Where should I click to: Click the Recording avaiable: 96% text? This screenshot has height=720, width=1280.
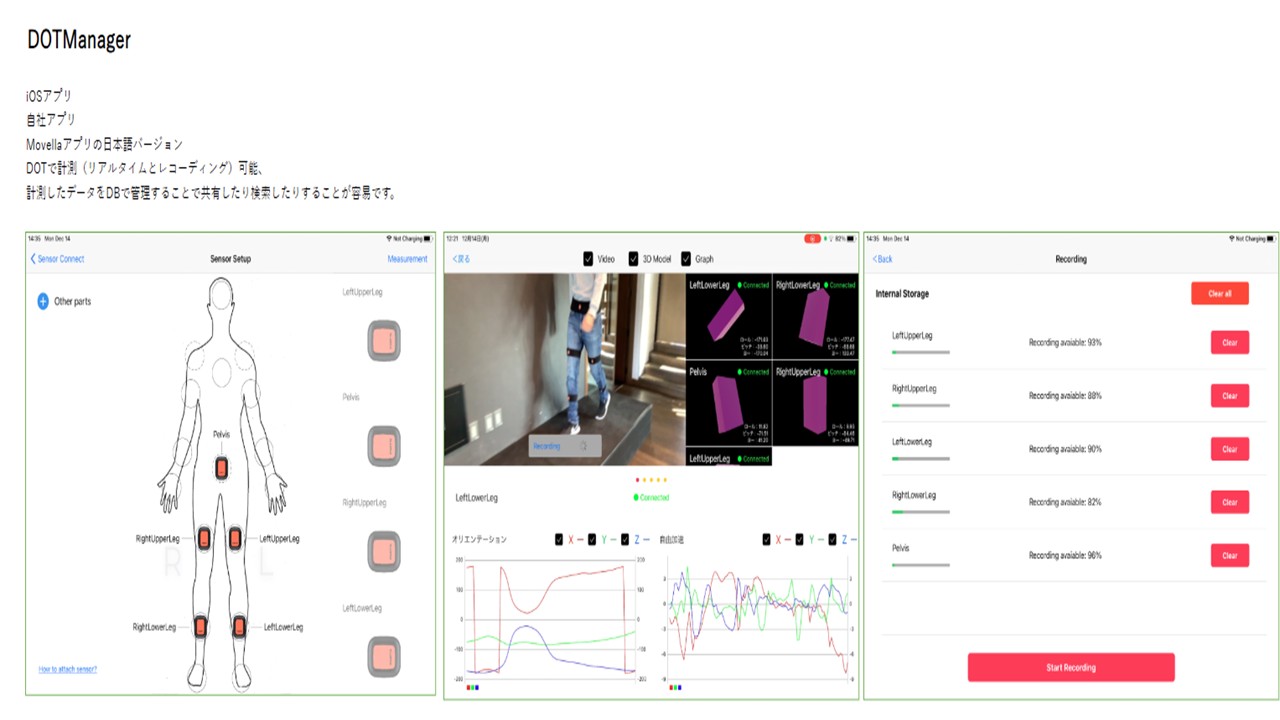[1065, 555]
